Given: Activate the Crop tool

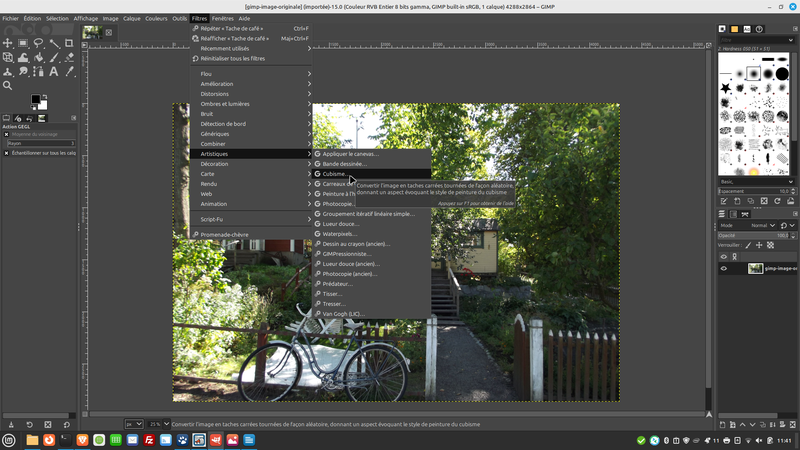Looking at the screenshot, I should click(x=68, y=43).
